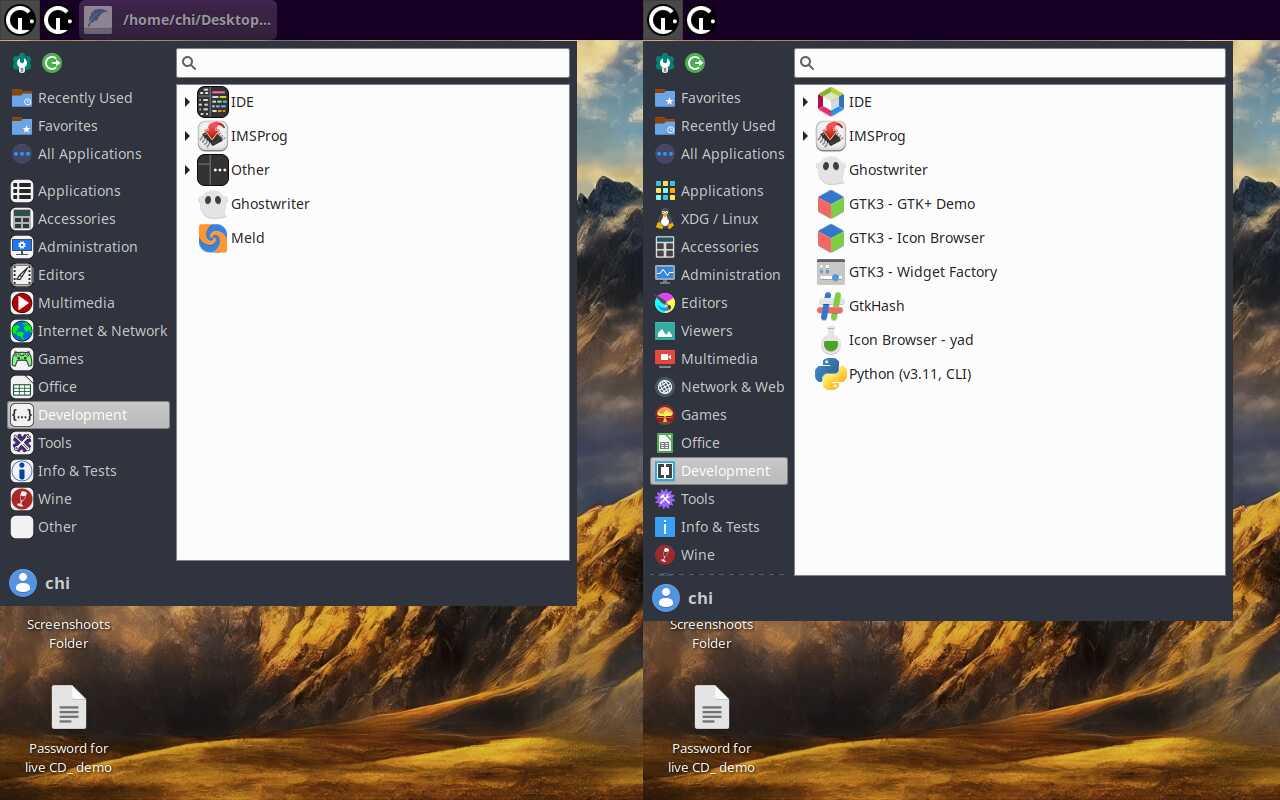The height and width of the screenshot is (800, 1280).
Task: Open the Viewers category
Action: [719, 331]
